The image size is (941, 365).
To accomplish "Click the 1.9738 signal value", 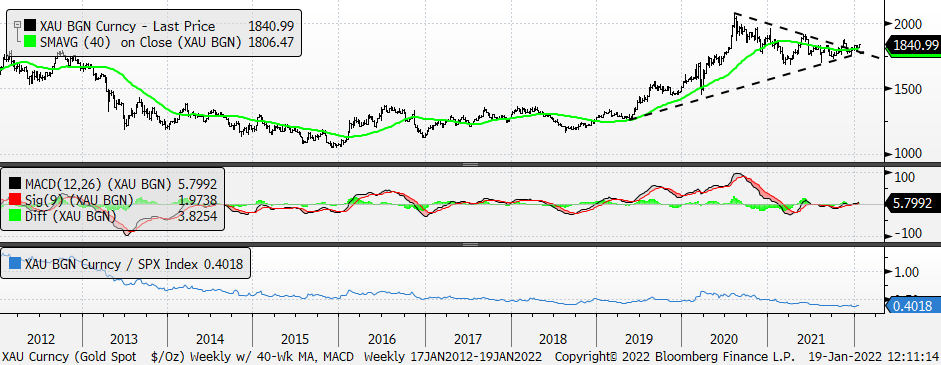I will pyautogui.click(x=197, y=200).
